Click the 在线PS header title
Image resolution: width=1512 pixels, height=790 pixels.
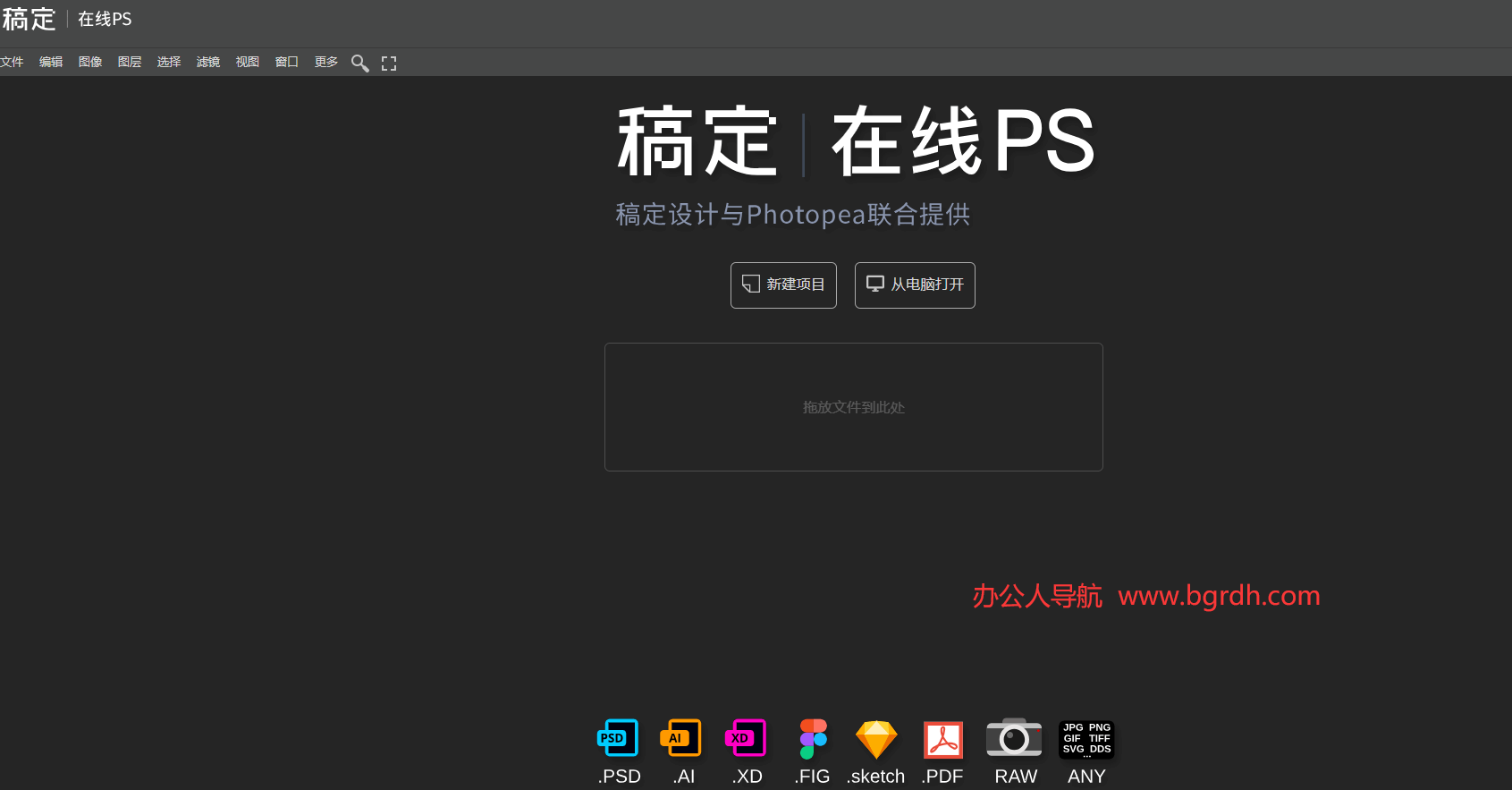[x=105, y=19]
